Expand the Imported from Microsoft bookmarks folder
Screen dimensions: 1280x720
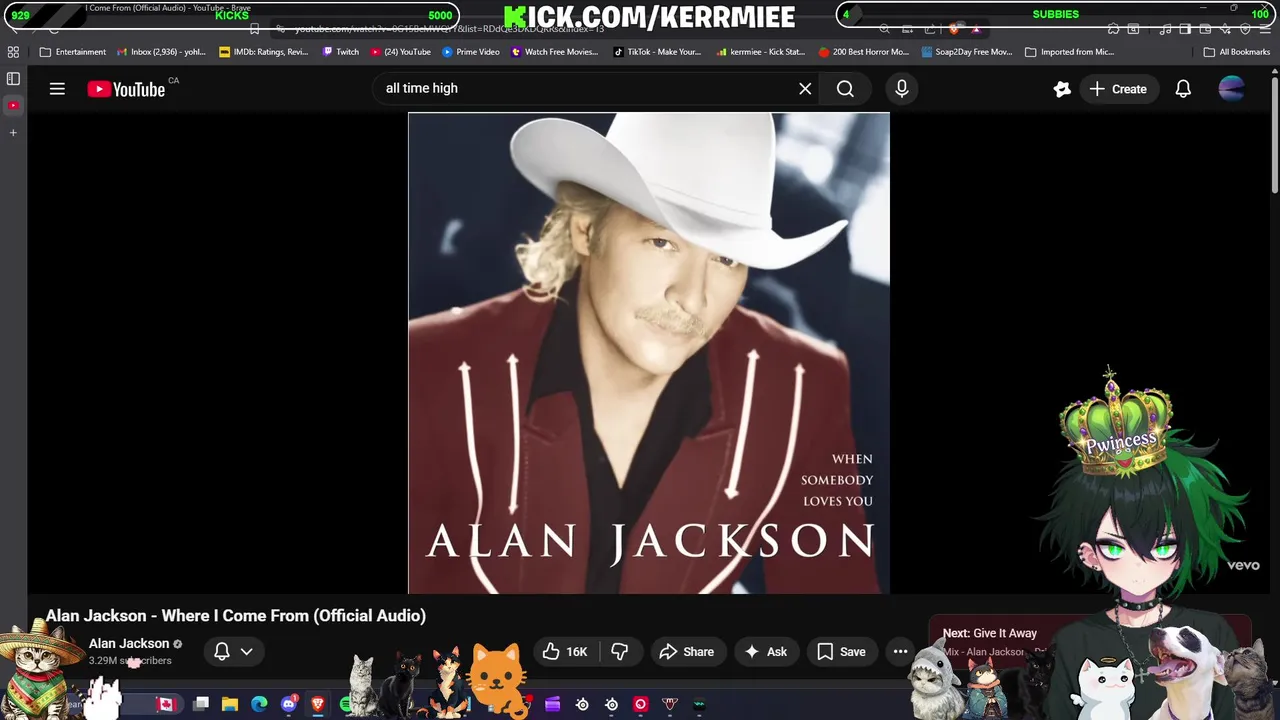coord(1070,52)
